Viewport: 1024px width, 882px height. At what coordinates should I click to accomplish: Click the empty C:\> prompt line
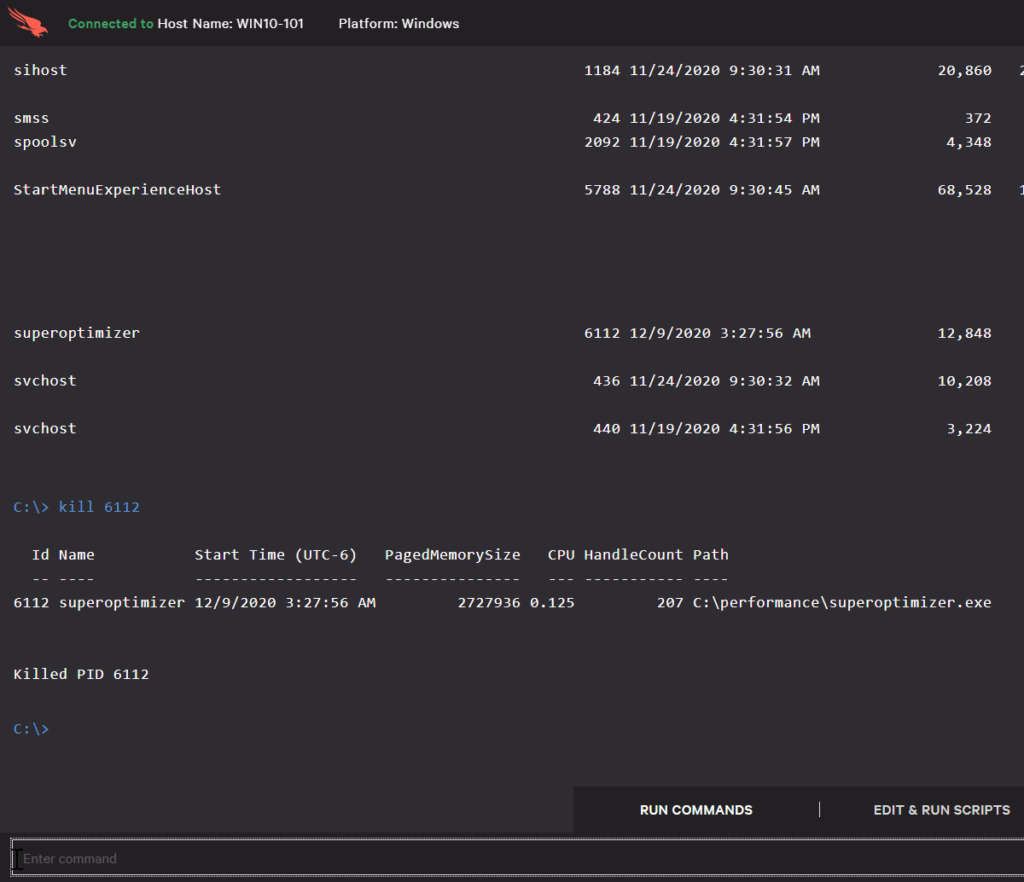31,729
